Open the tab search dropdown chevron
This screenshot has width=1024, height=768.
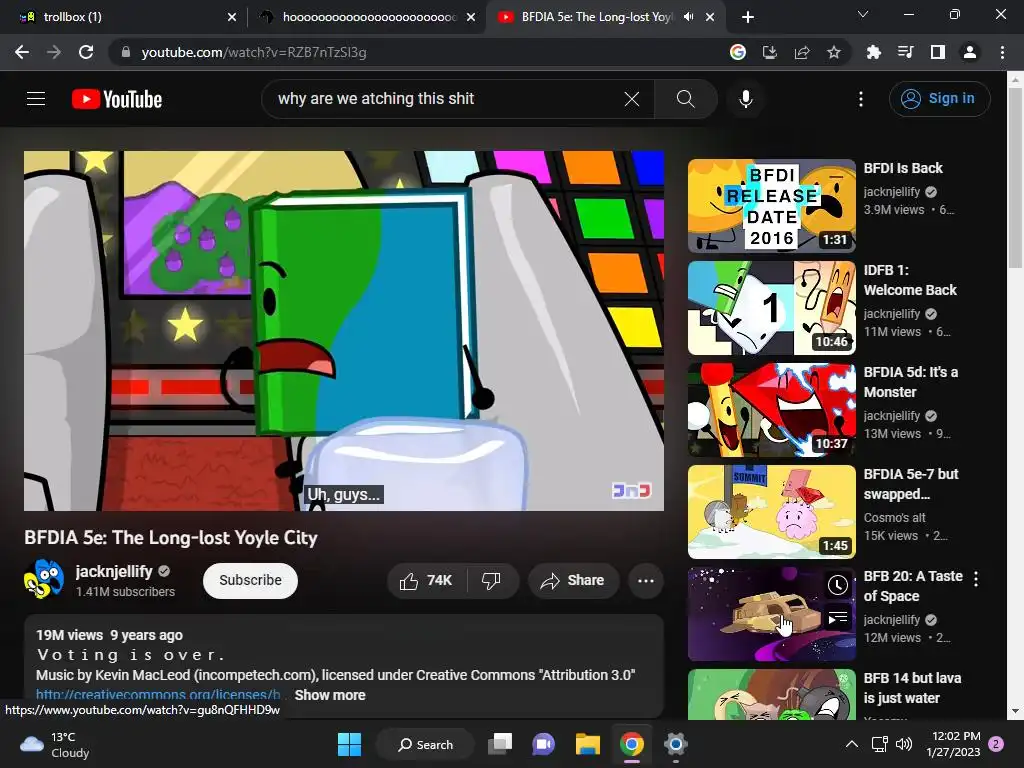[863, 14]
